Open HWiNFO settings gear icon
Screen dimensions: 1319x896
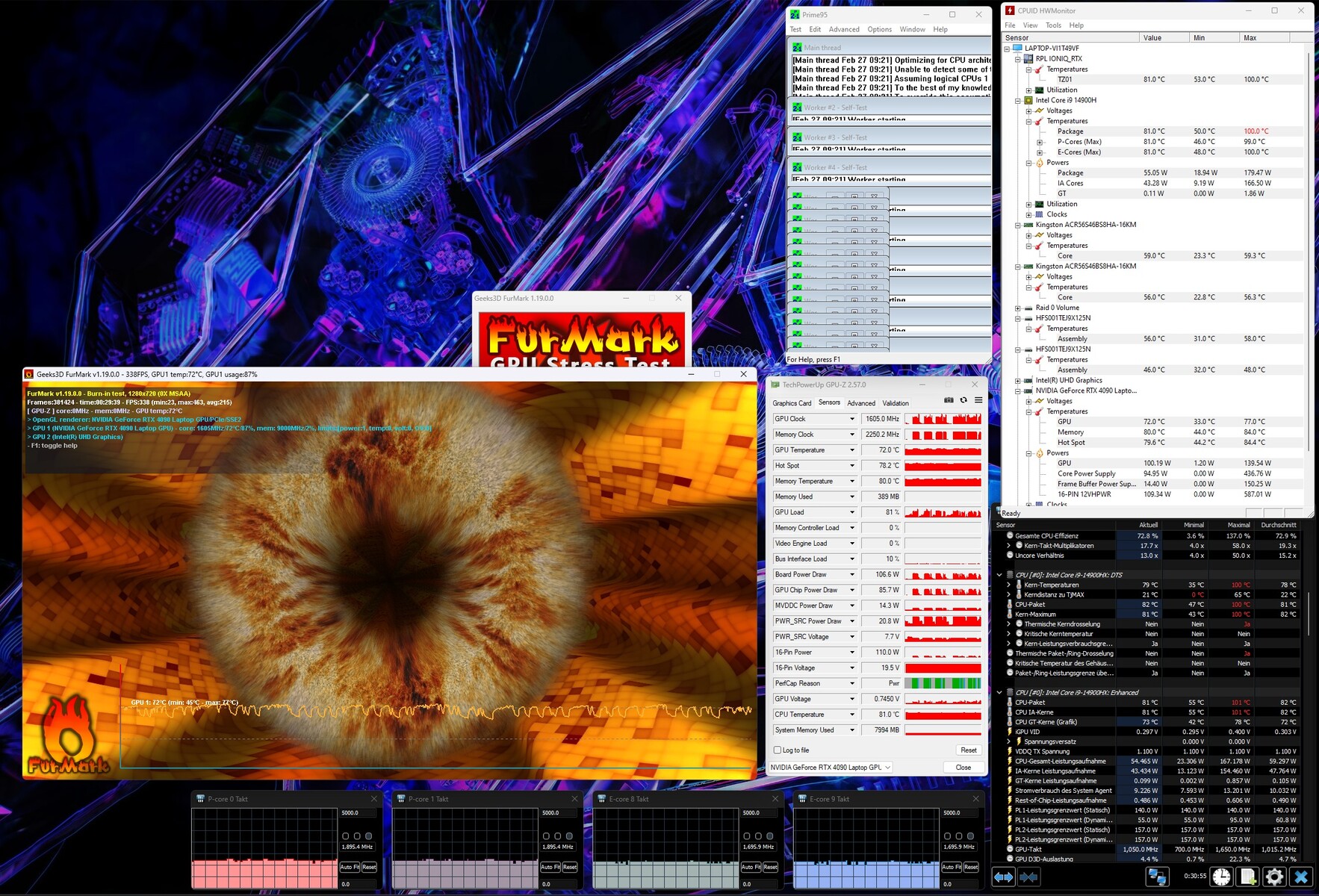[x=1274, y=877]
